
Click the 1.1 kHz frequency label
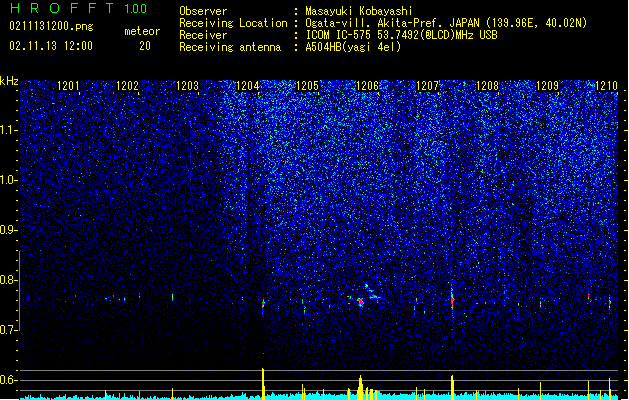pyautogui.click(x=9, y=130)
